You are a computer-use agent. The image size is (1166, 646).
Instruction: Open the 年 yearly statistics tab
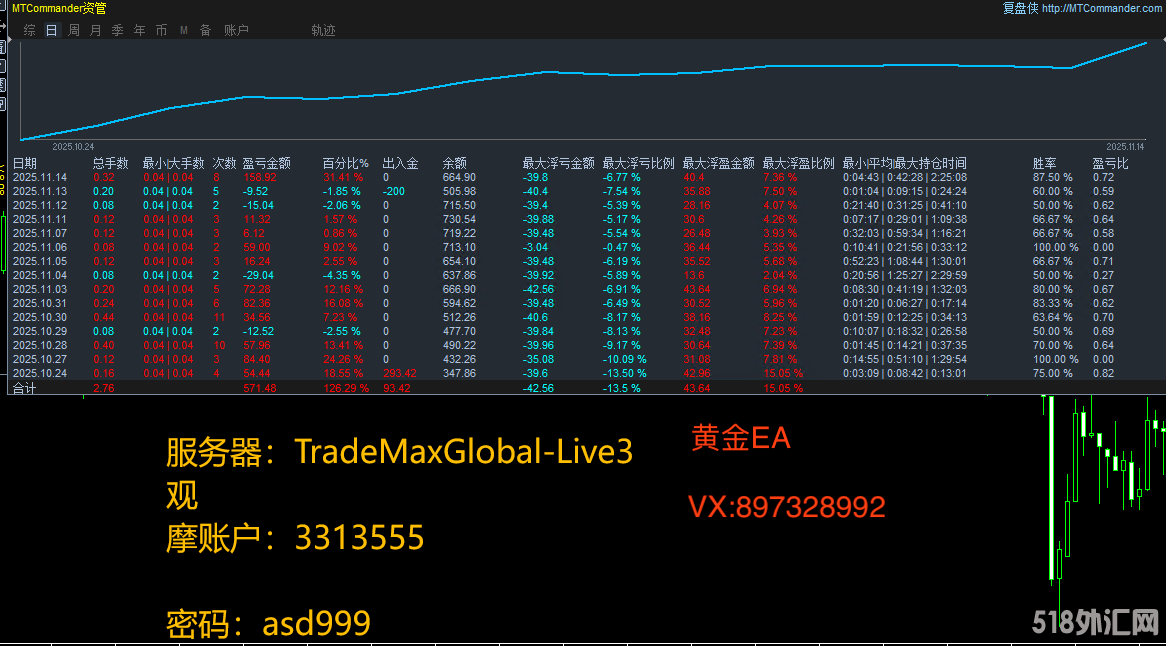[x=139, y=30]
